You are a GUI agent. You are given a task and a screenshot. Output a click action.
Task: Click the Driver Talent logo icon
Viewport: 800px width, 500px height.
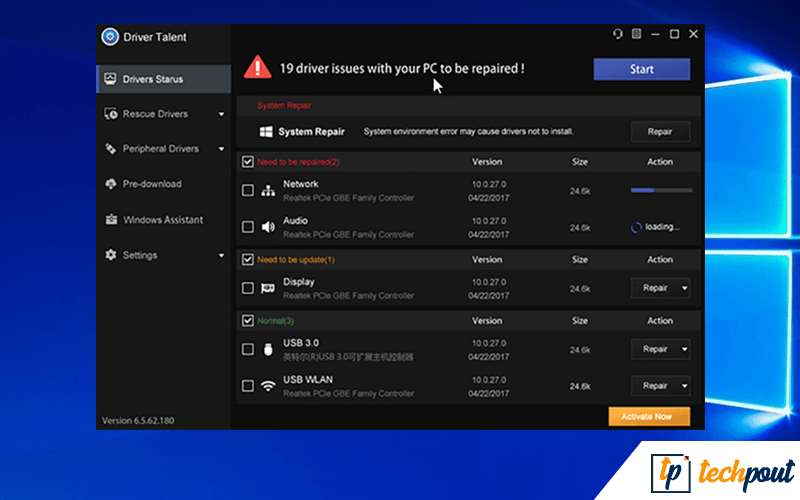110,37
